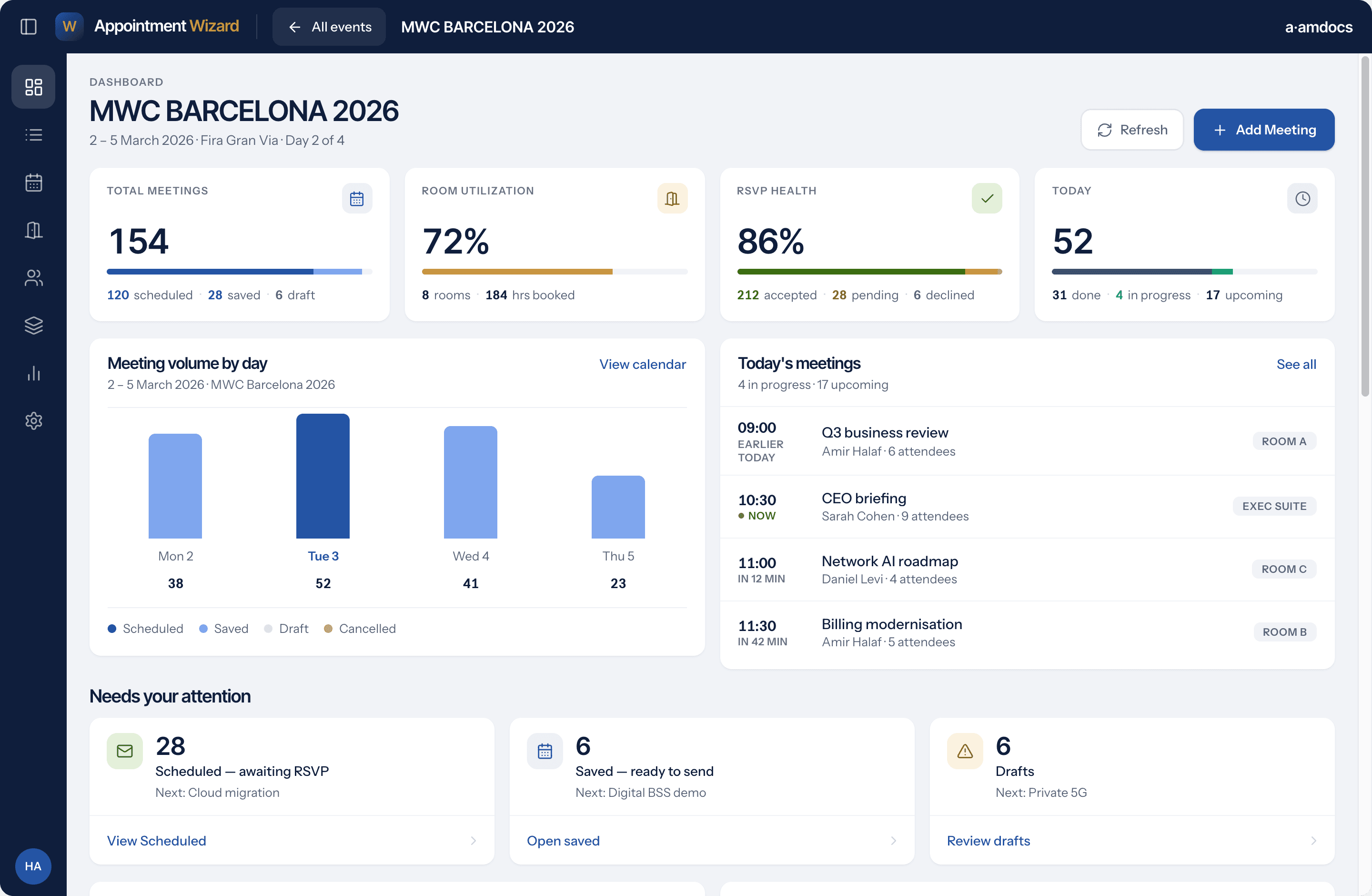1372x896 pixels.
Task: Click the warning triangle icon on Drafts card
Action: click(965, 751)
